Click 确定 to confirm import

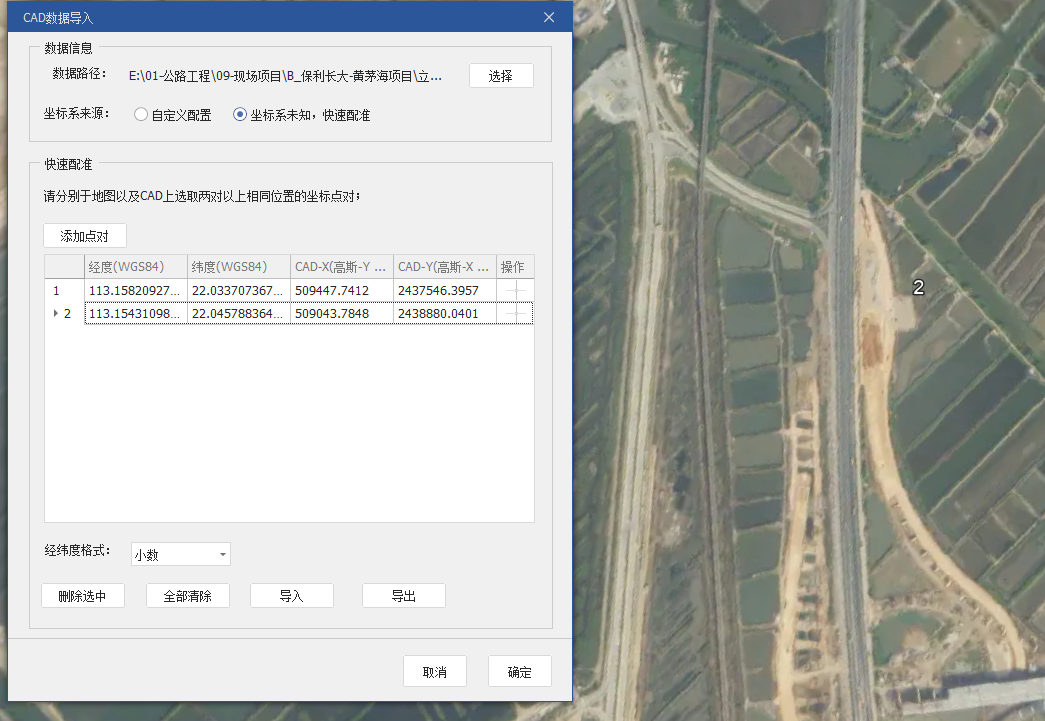pyautogui.click(x=519, y=672)
